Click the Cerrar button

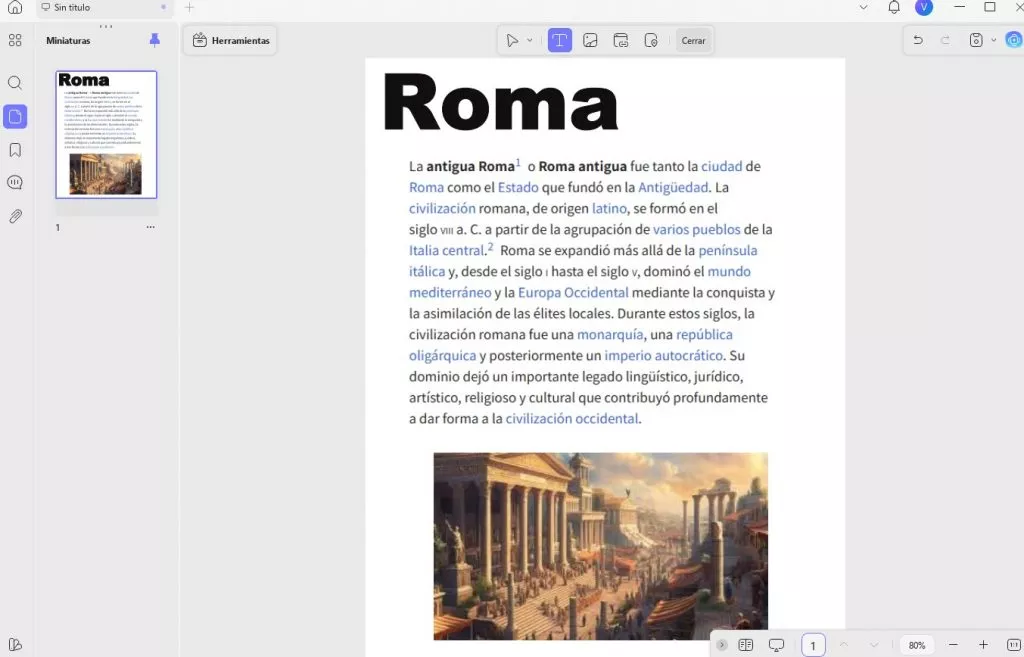pyautogui.click(x=693, y=41)
